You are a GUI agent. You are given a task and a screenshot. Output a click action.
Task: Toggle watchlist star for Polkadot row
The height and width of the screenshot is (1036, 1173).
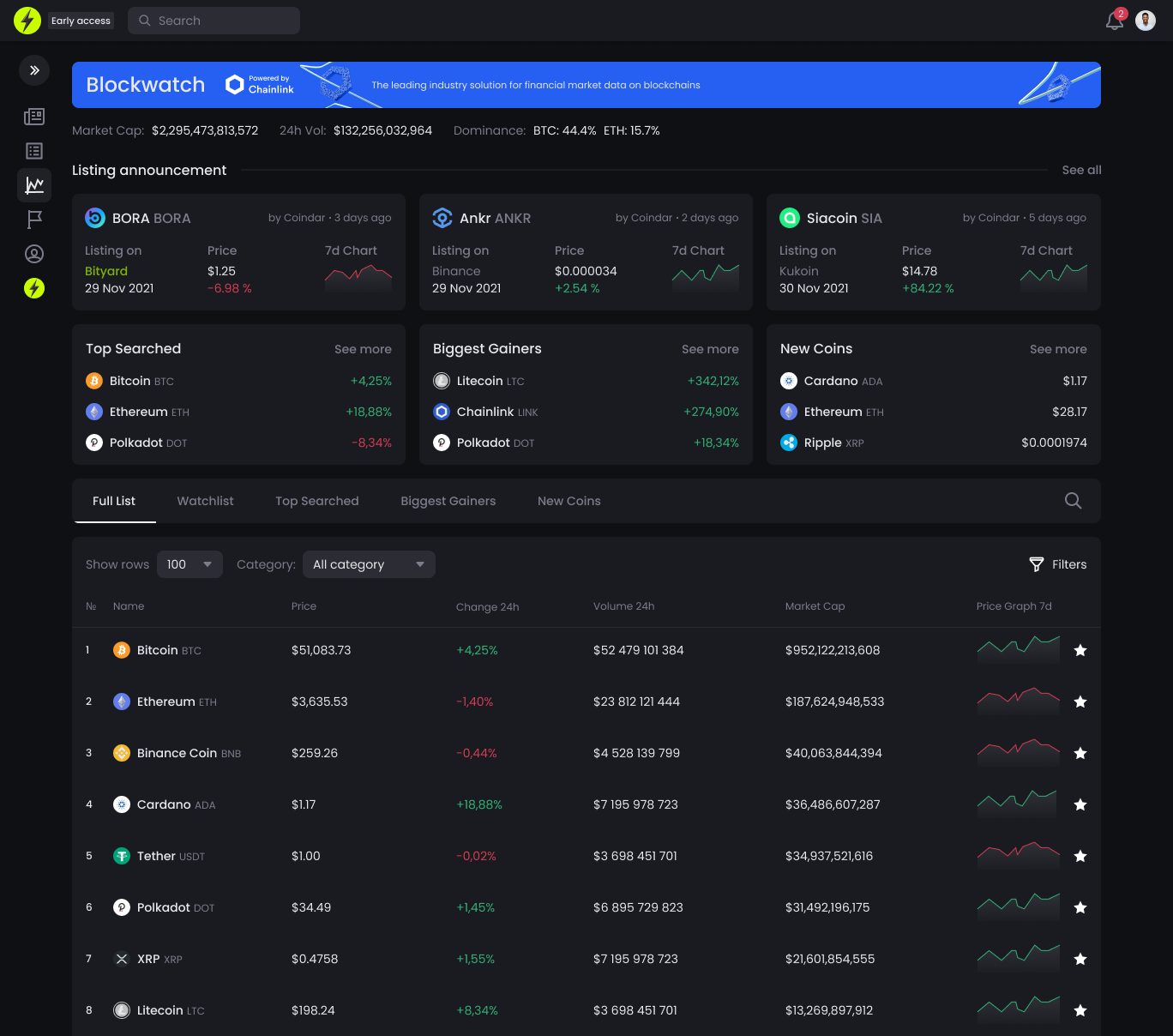click(x=1080, y=907)
